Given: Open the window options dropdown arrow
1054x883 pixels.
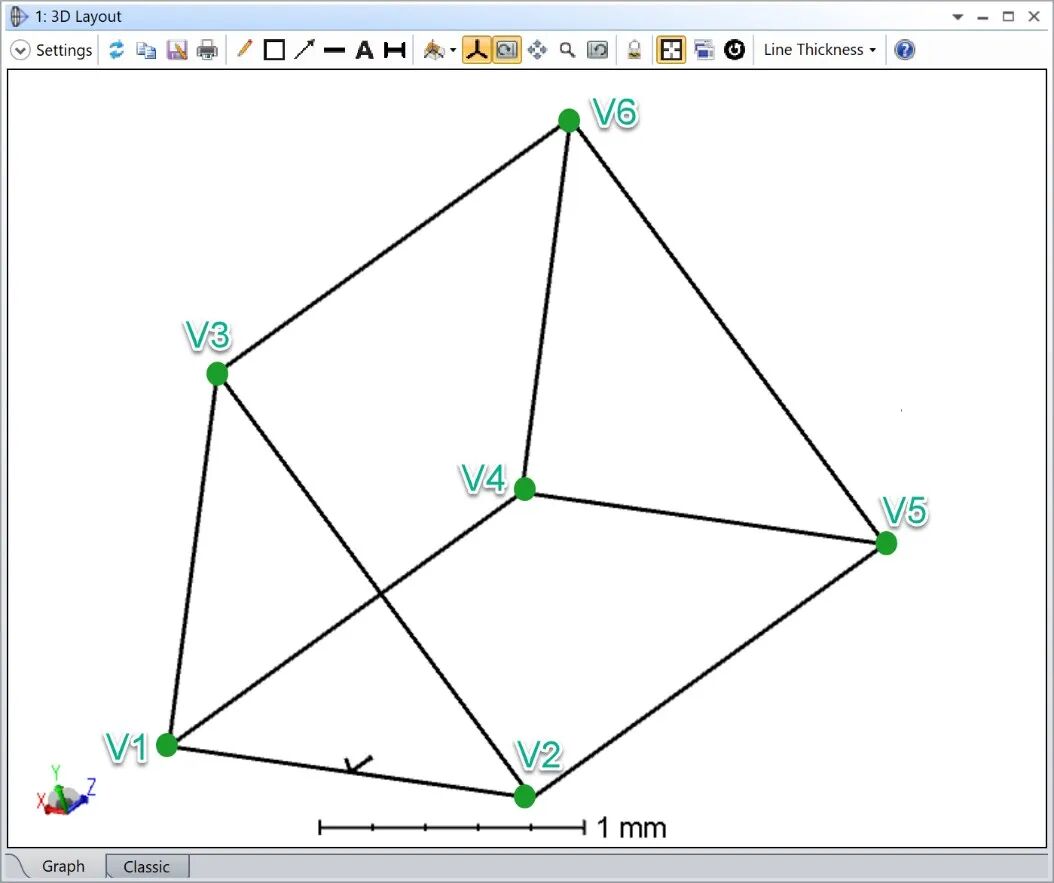Looking at the screenshot, I should 958,17.
